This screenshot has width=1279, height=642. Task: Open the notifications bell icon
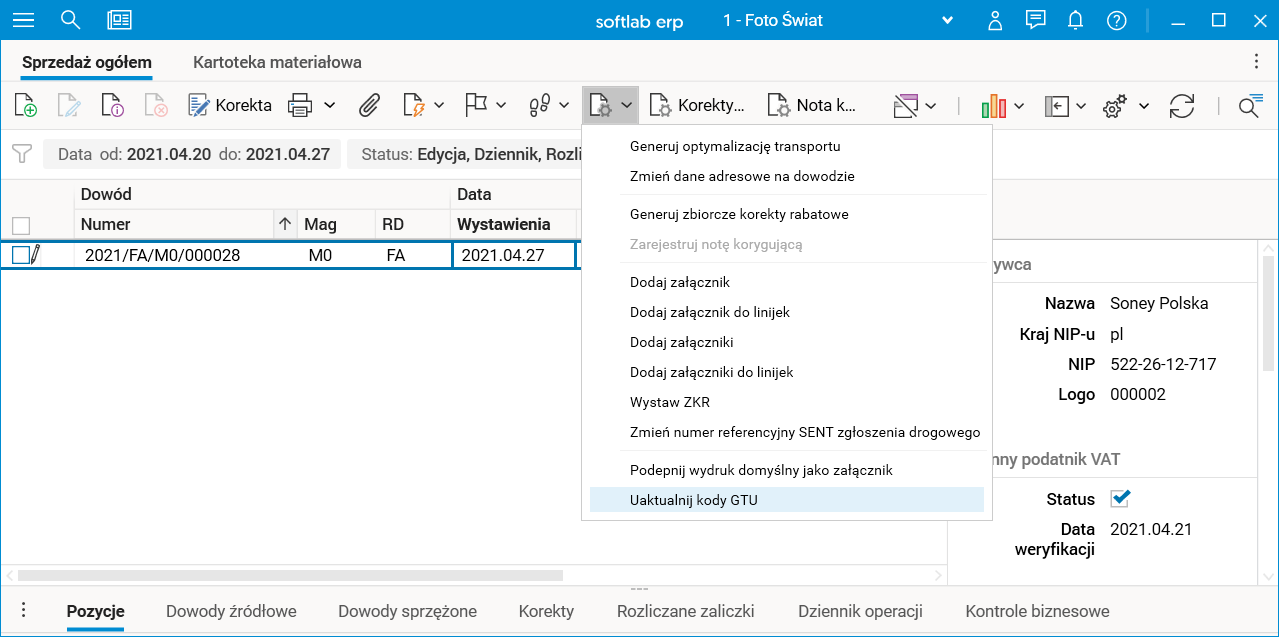point(1076,20)
